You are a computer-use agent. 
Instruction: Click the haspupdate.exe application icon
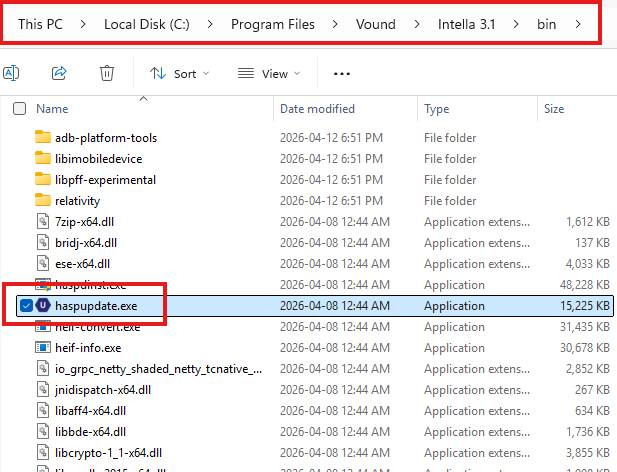(42, 305)
